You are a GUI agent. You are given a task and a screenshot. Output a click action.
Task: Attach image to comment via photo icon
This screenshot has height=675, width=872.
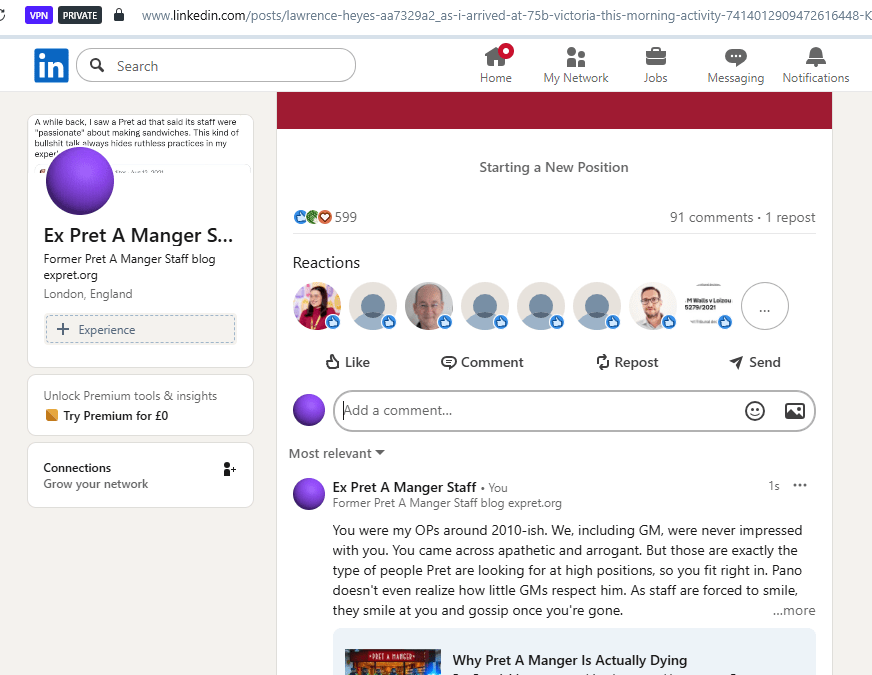tap(794, 410)
